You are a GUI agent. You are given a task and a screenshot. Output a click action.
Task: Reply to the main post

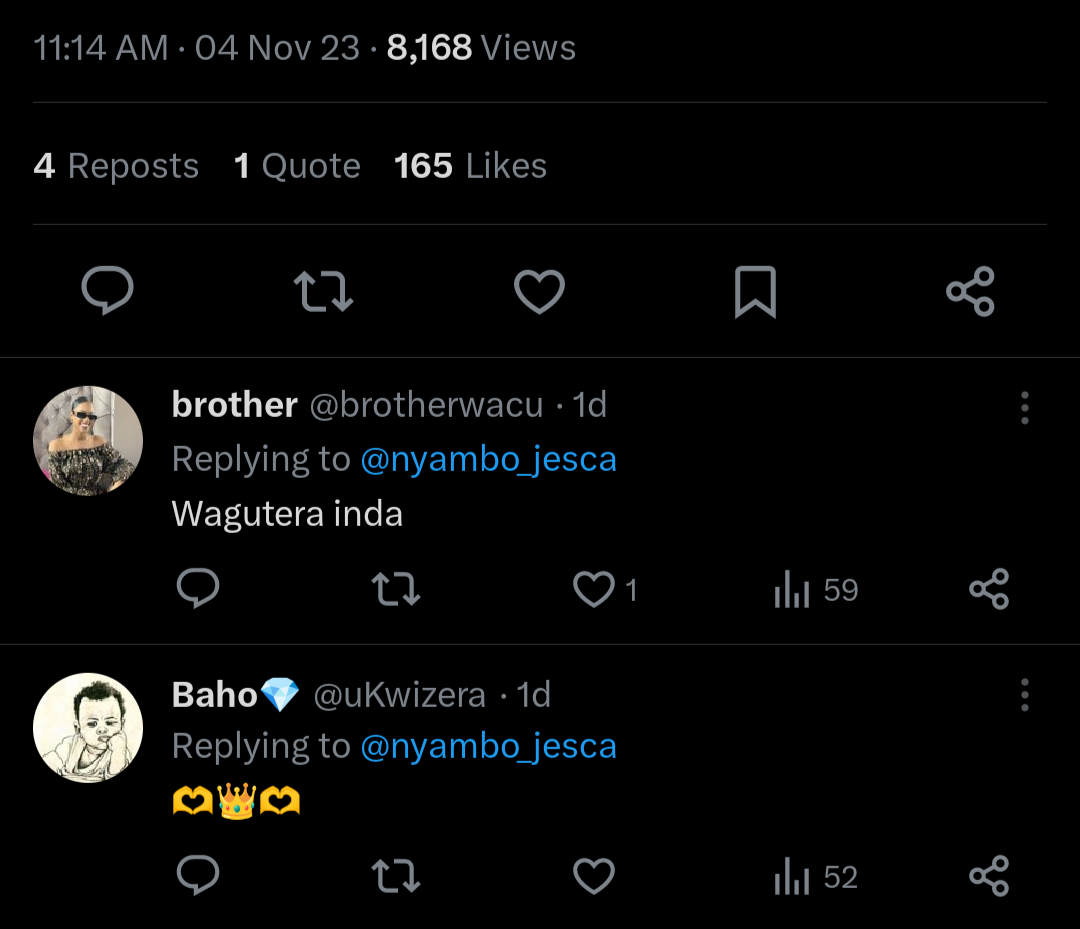click(107, 291)
